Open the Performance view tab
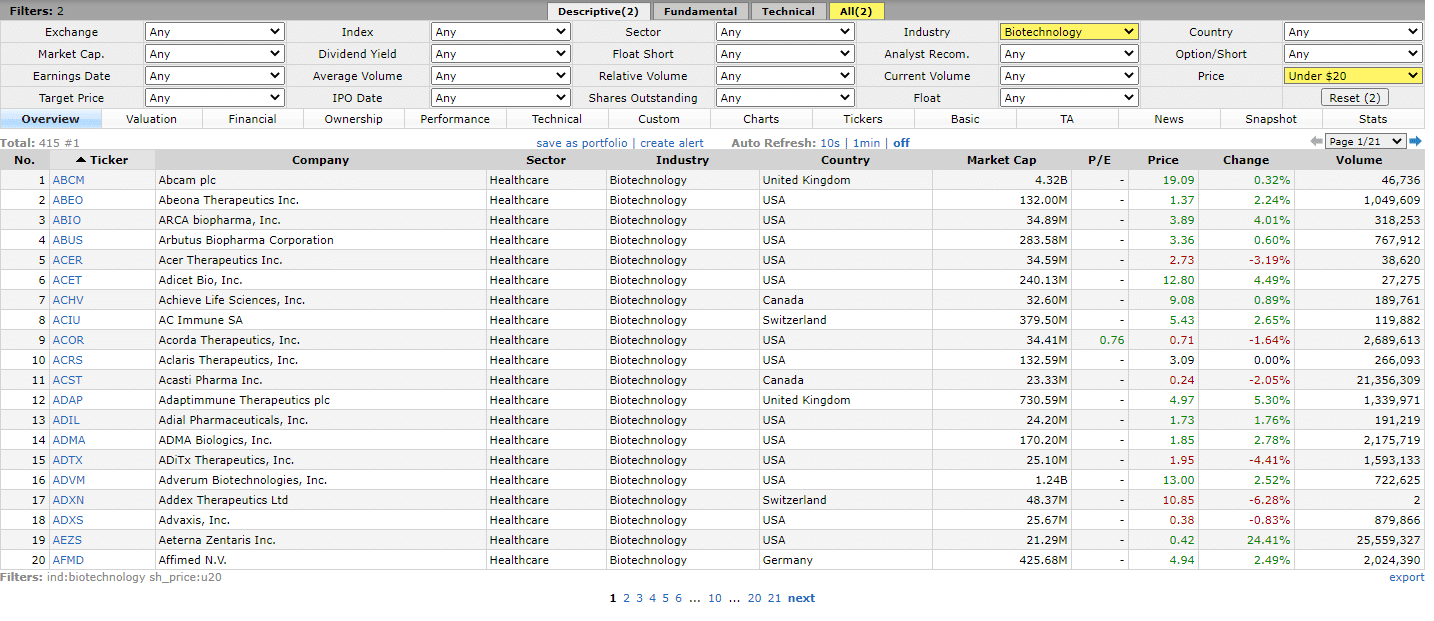Screen dimensions: 1434x621 coord(455,119)
